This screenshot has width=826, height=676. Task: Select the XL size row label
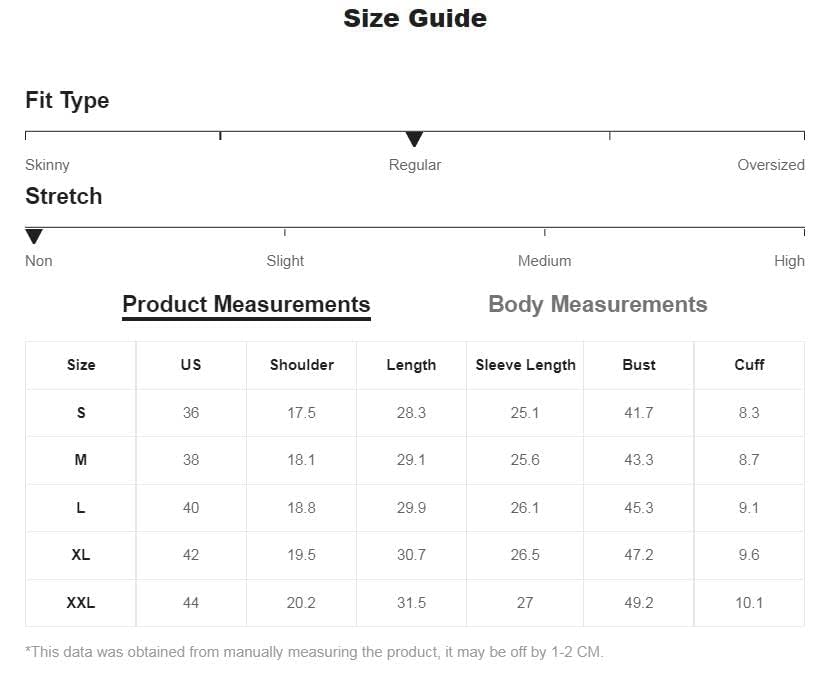tap(81, 555)
